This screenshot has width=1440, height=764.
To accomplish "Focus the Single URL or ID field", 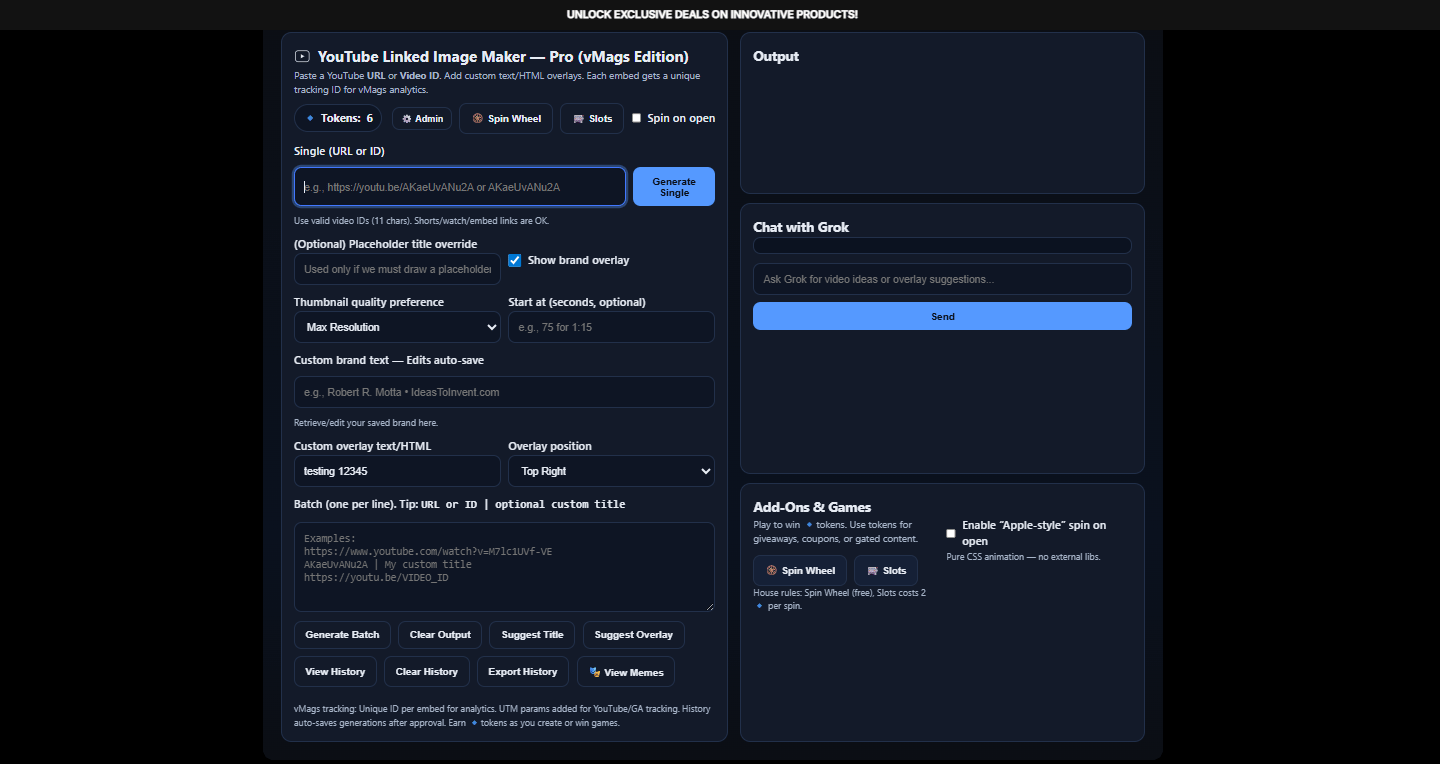I will click(x=460, y=187).
